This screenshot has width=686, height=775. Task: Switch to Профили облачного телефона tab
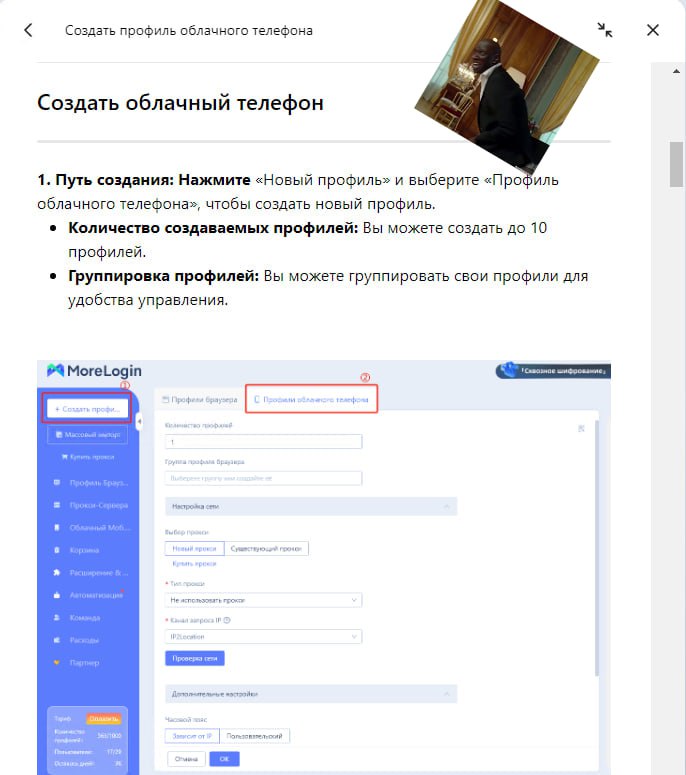pos(312,400)
